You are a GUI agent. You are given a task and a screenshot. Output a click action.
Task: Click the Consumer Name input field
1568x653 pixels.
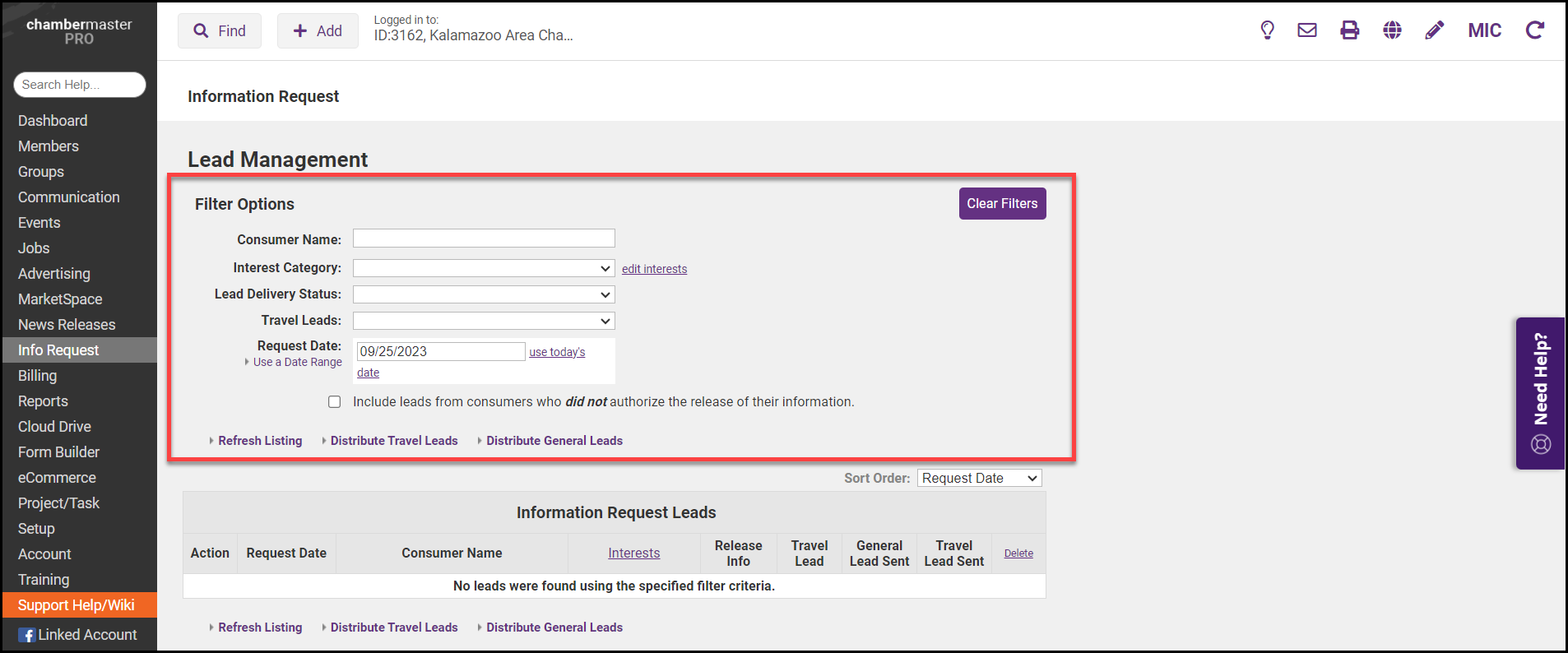click(x=484, y=239)
